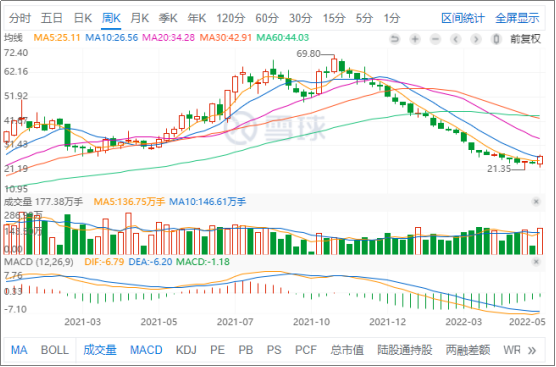Click the peak candlestick near 69.80
Screen dimensions: 556x367
tap(334, 65)
